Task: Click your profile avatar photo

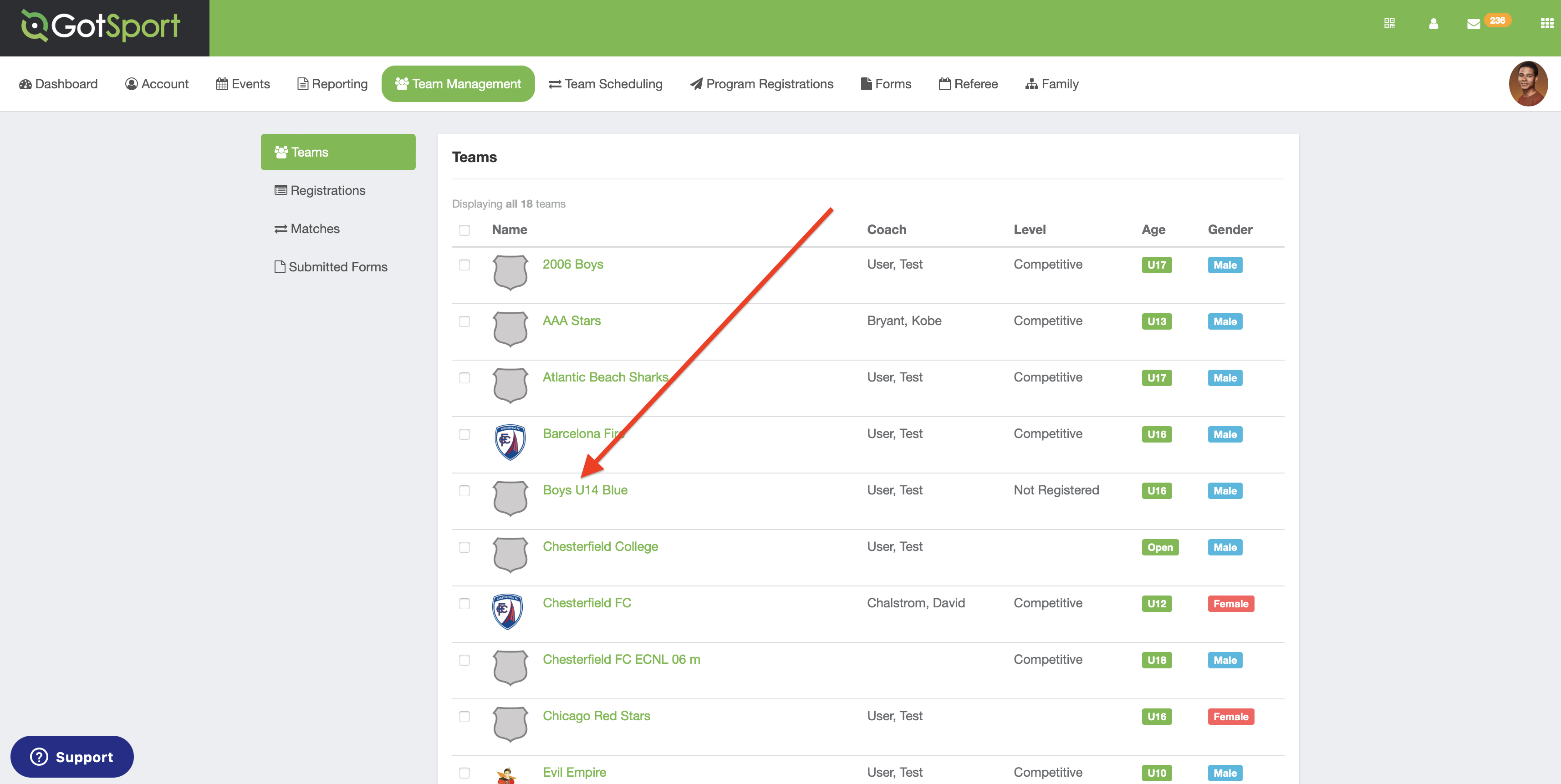Action: (1528, 84)
